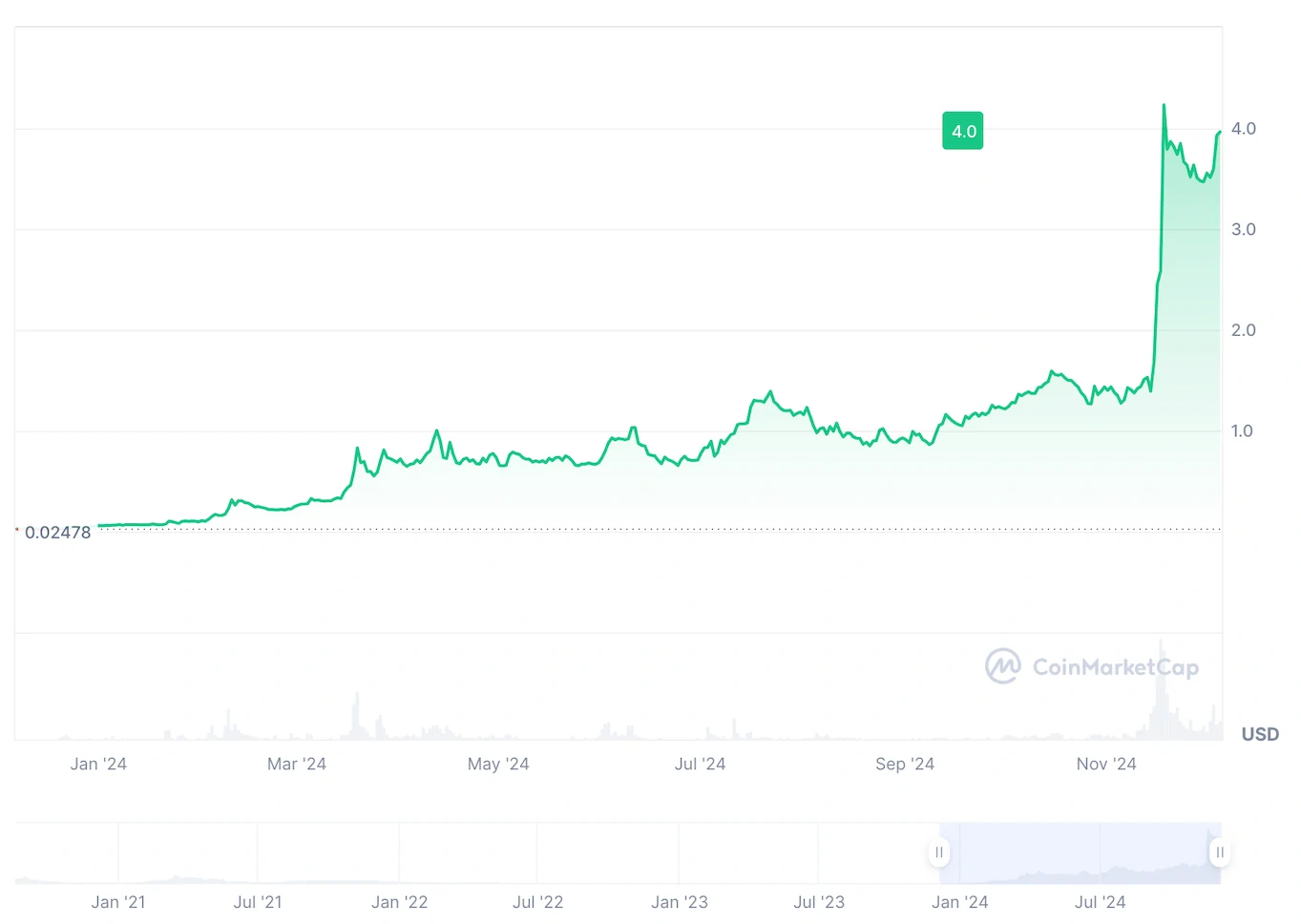
Task: Click the price line's highest peak
Action: click(1164, 106)
